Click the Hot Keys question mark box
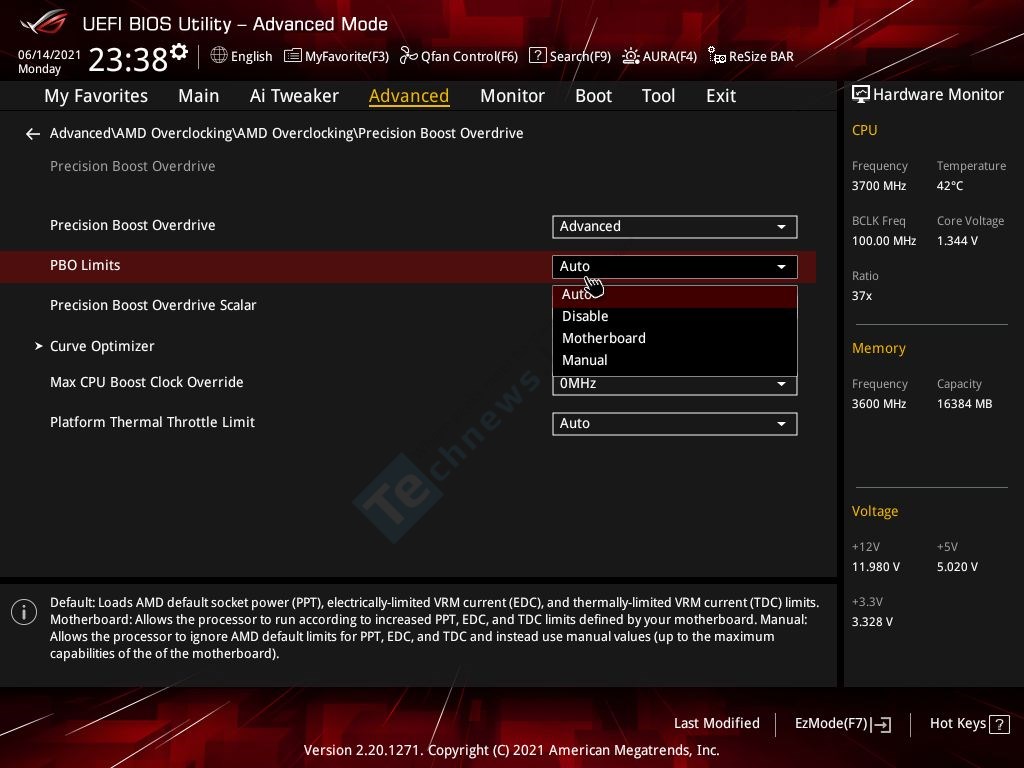Screen dimensions: 1024x768 click(x=999, y=724)
